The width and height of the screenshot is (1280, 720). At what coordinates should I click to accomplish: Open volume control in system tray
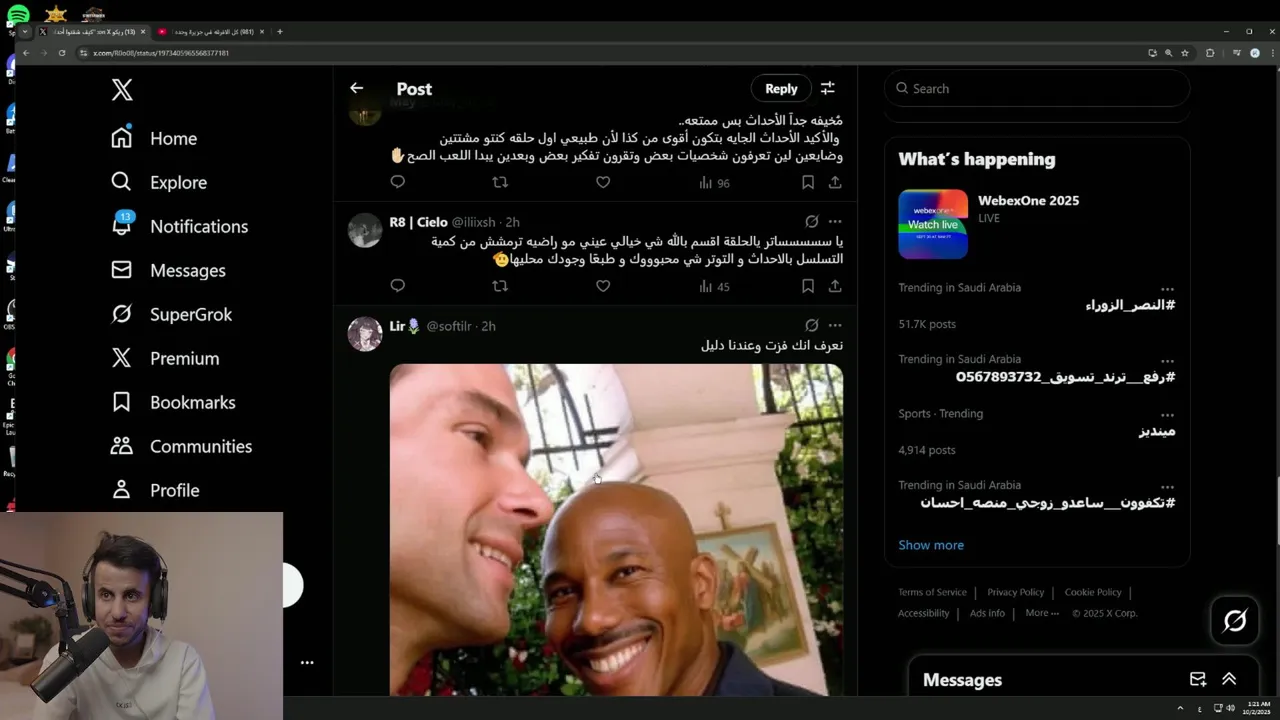point(1230,708)
